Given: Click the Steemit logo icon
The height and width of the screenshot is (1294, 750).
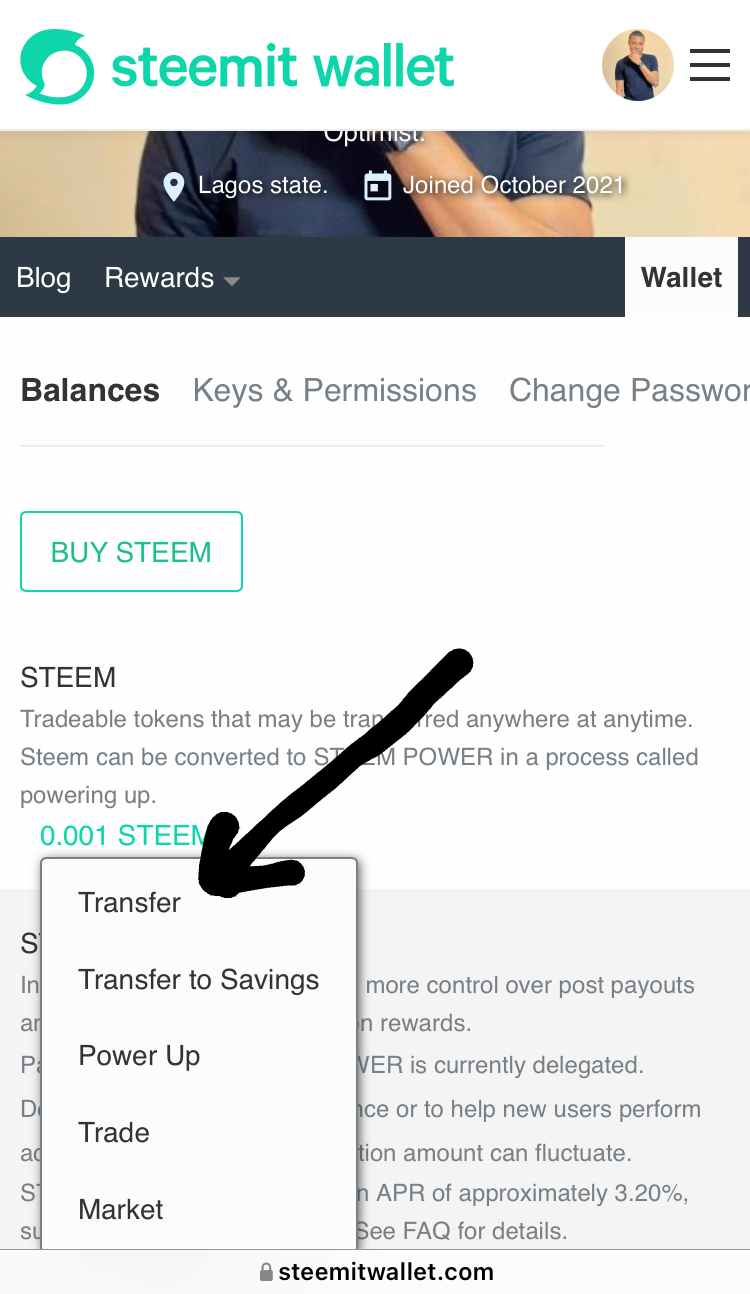Looking at the screenshot, I should pyautogui.click(x=57, y=66).
